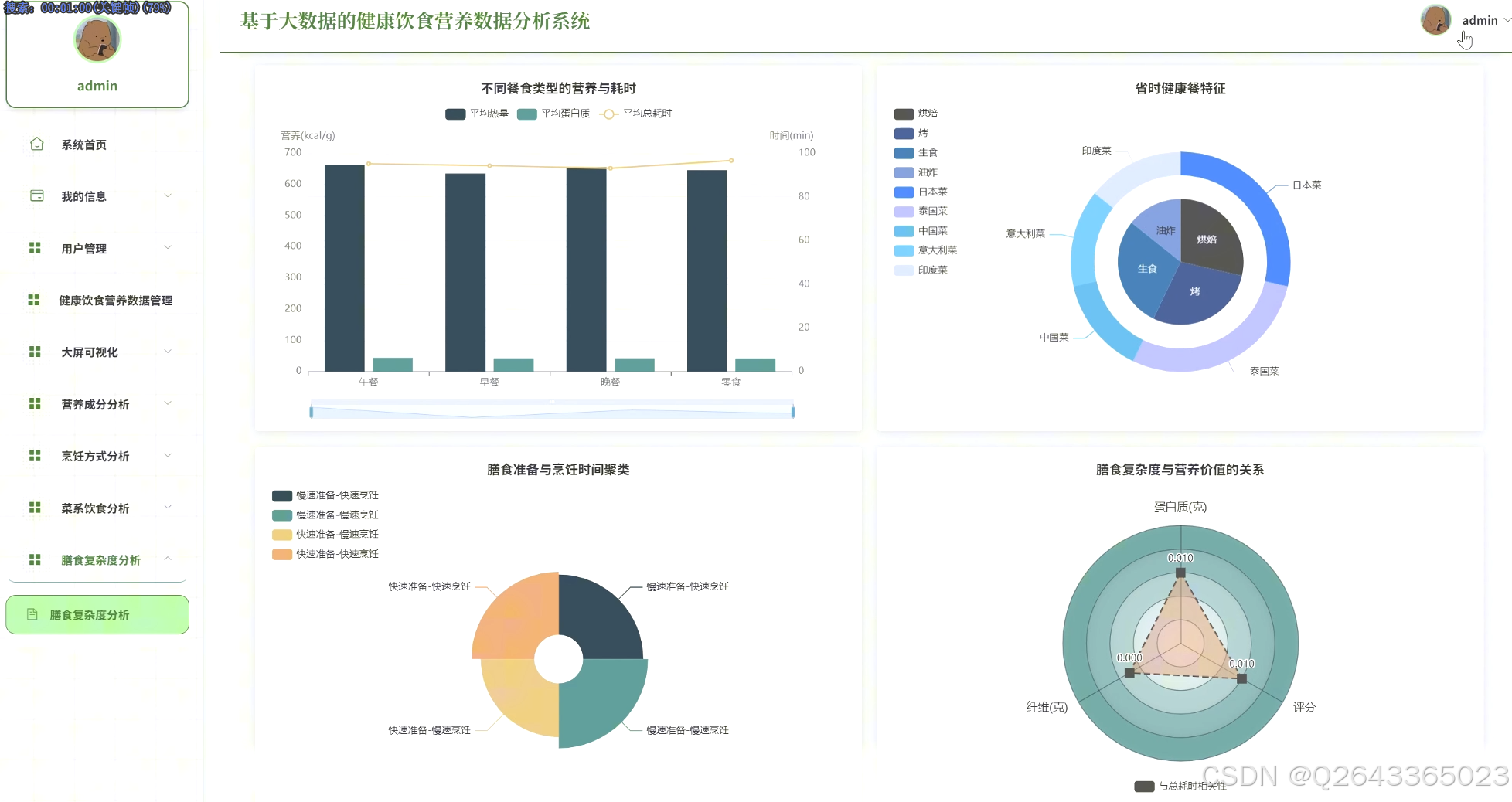Viewport: 1512px width, 802px height.
Task: Click the grid icon beside 营养成分分析
Action: tap(35, 403)
